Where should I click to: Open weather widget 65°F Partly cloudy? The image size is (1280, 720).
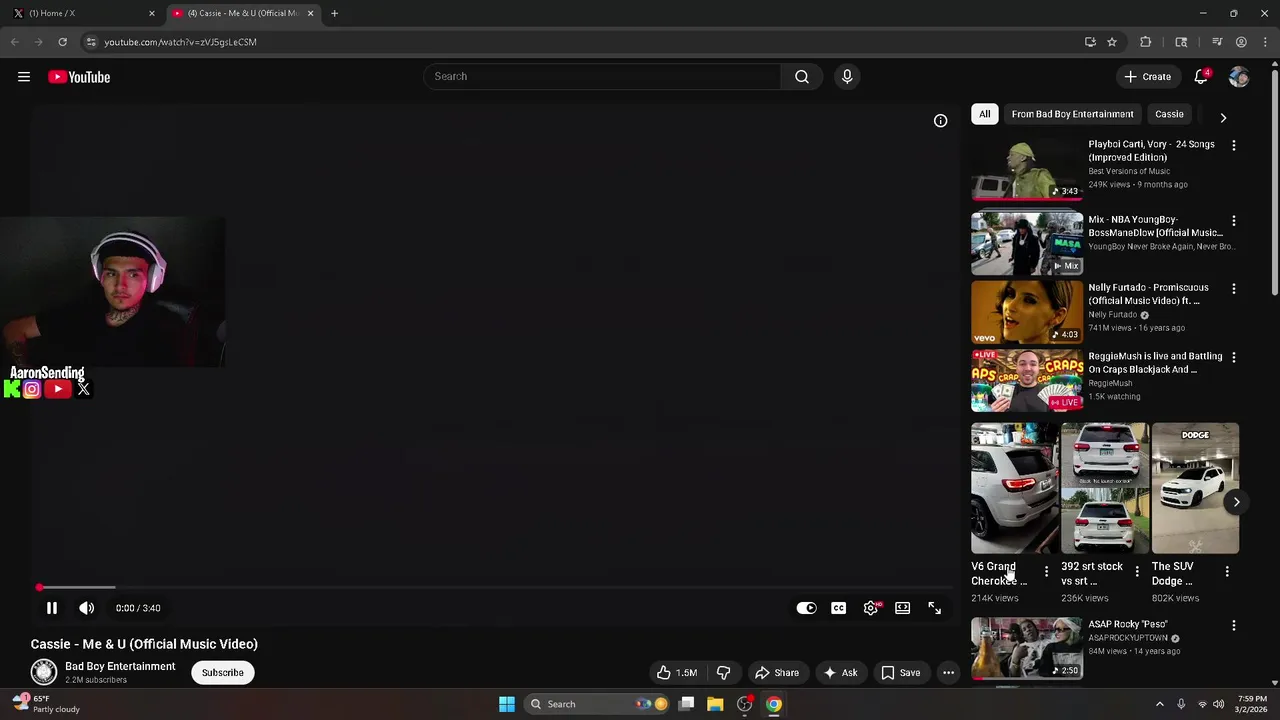(46, 704)
